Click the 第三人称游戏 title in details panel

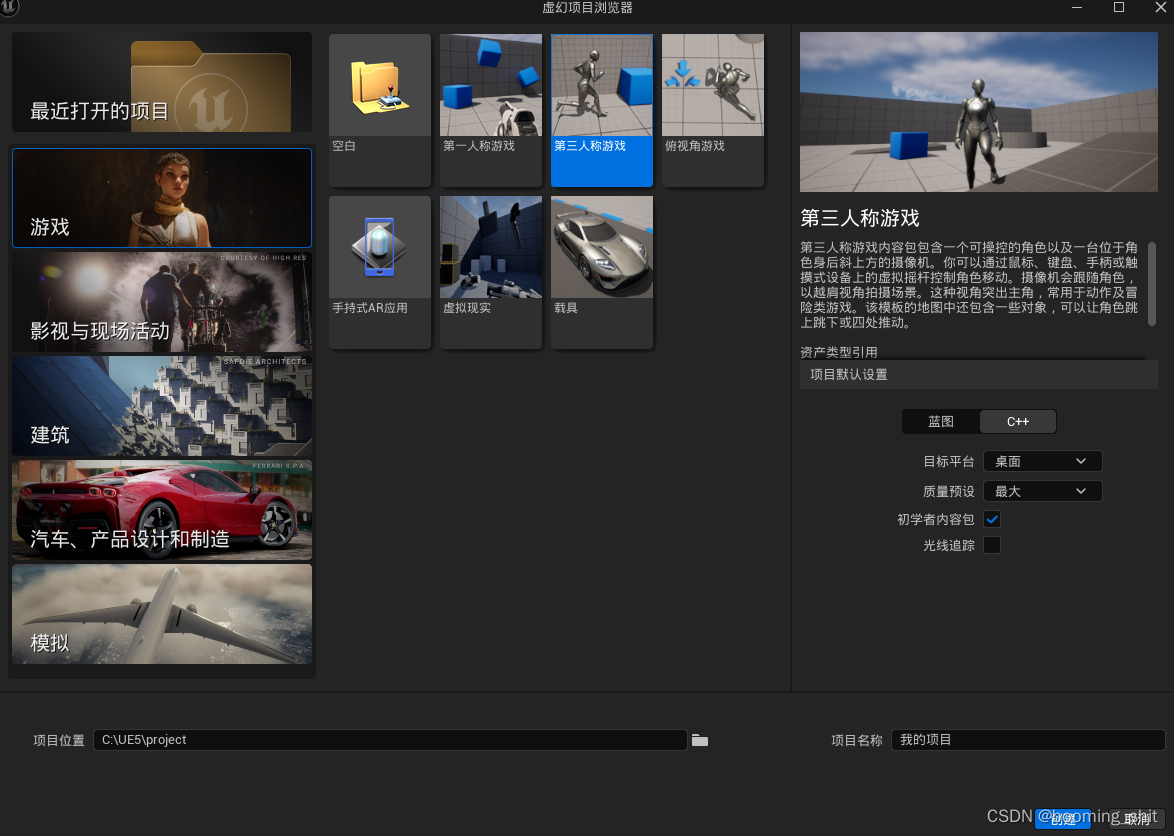860,218
